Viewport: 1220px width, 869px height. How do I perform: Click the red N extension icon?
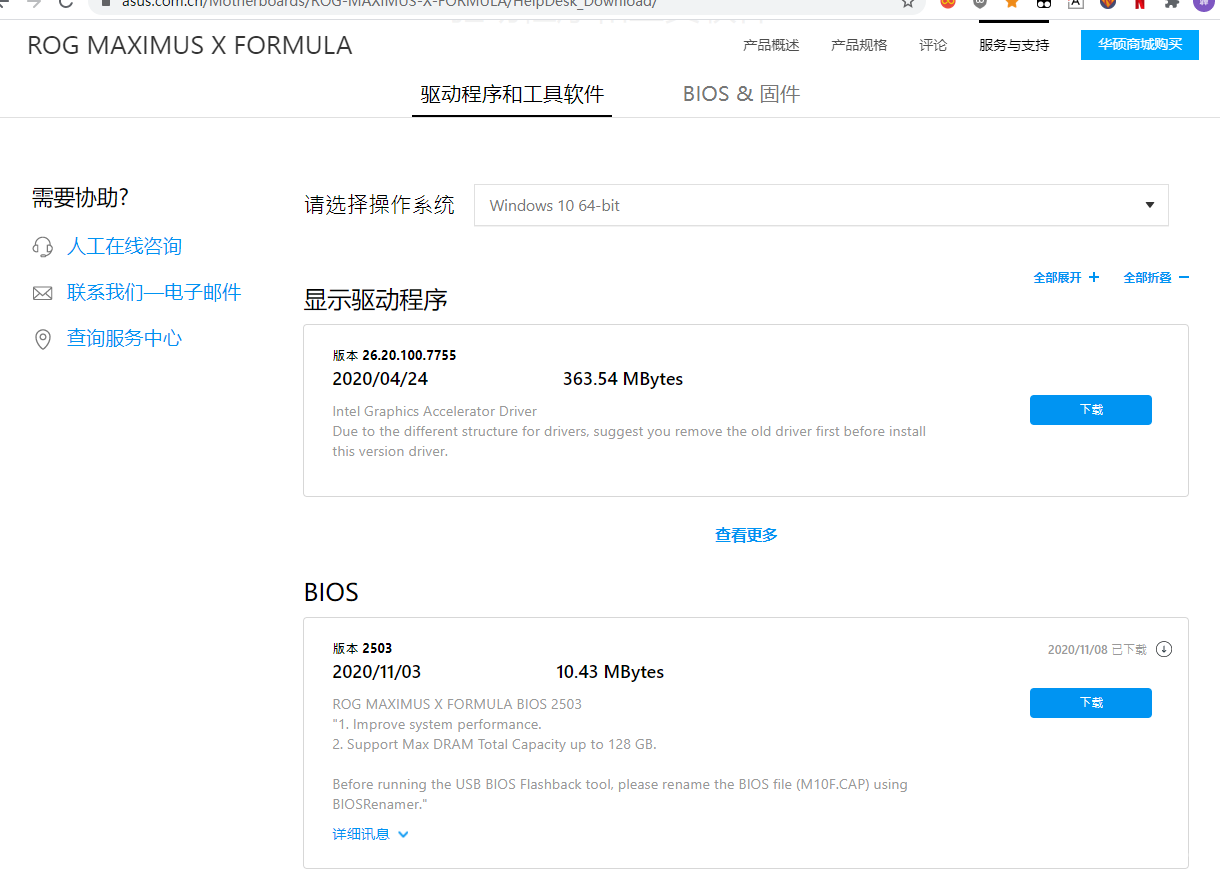point(1140,3)
